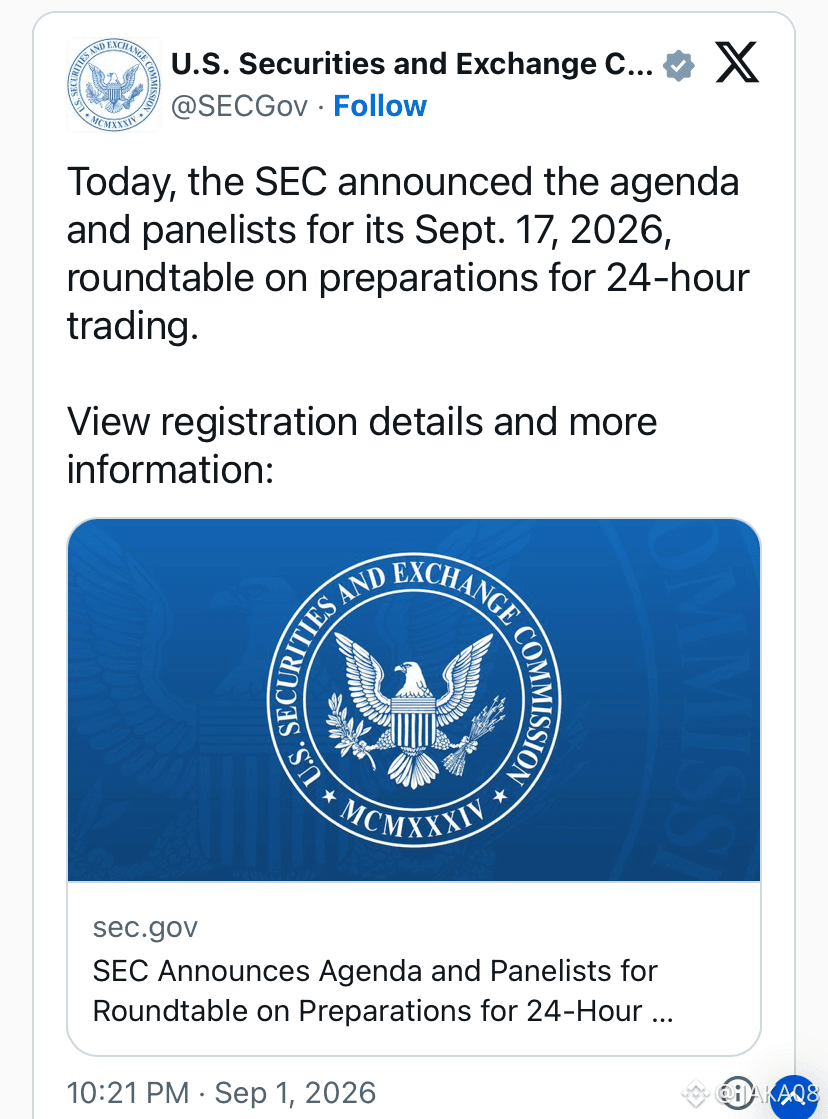This screenshot has height=1119, width=828.
Task: Open the tweet info icon near timestamp
Action: [x=739, y=1093]
